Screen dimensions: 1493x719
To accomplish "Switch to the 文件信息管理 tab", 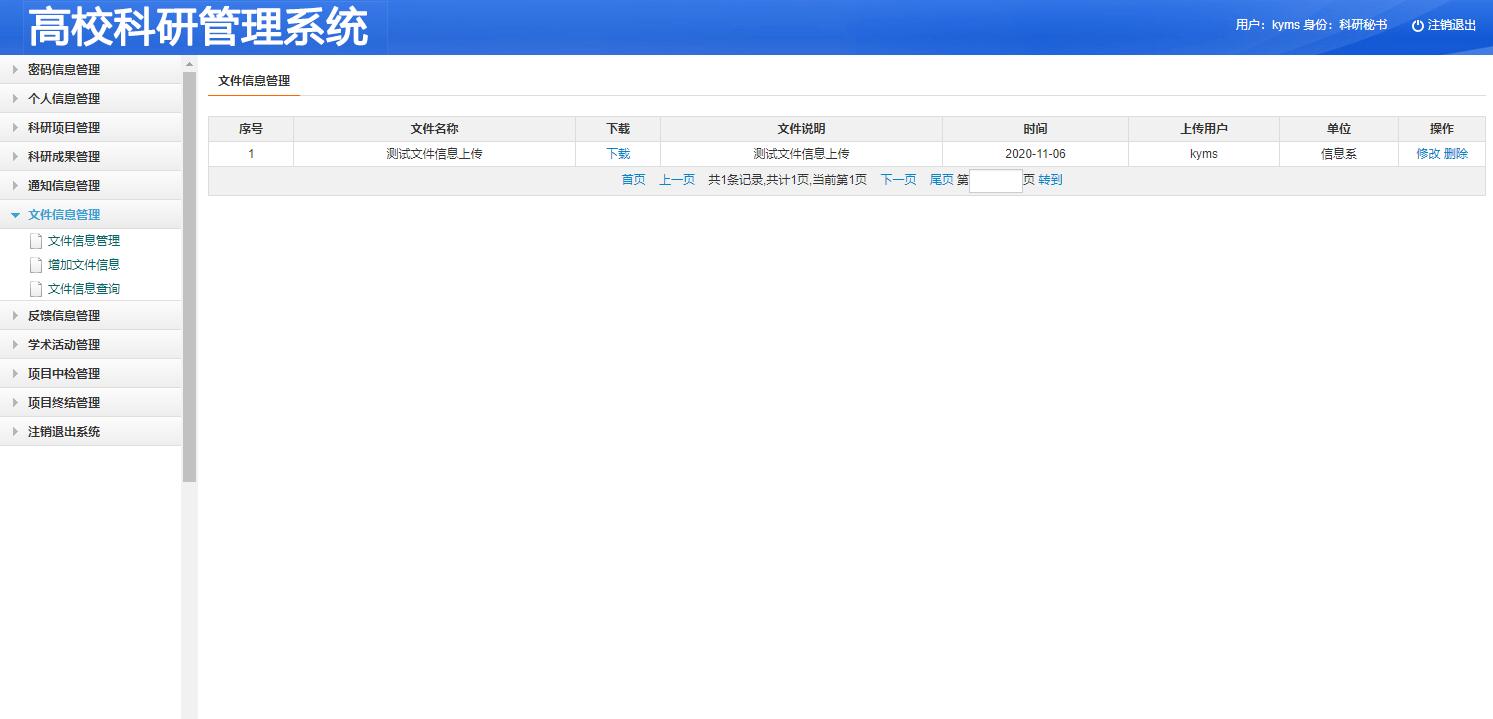I will [253, 81].
